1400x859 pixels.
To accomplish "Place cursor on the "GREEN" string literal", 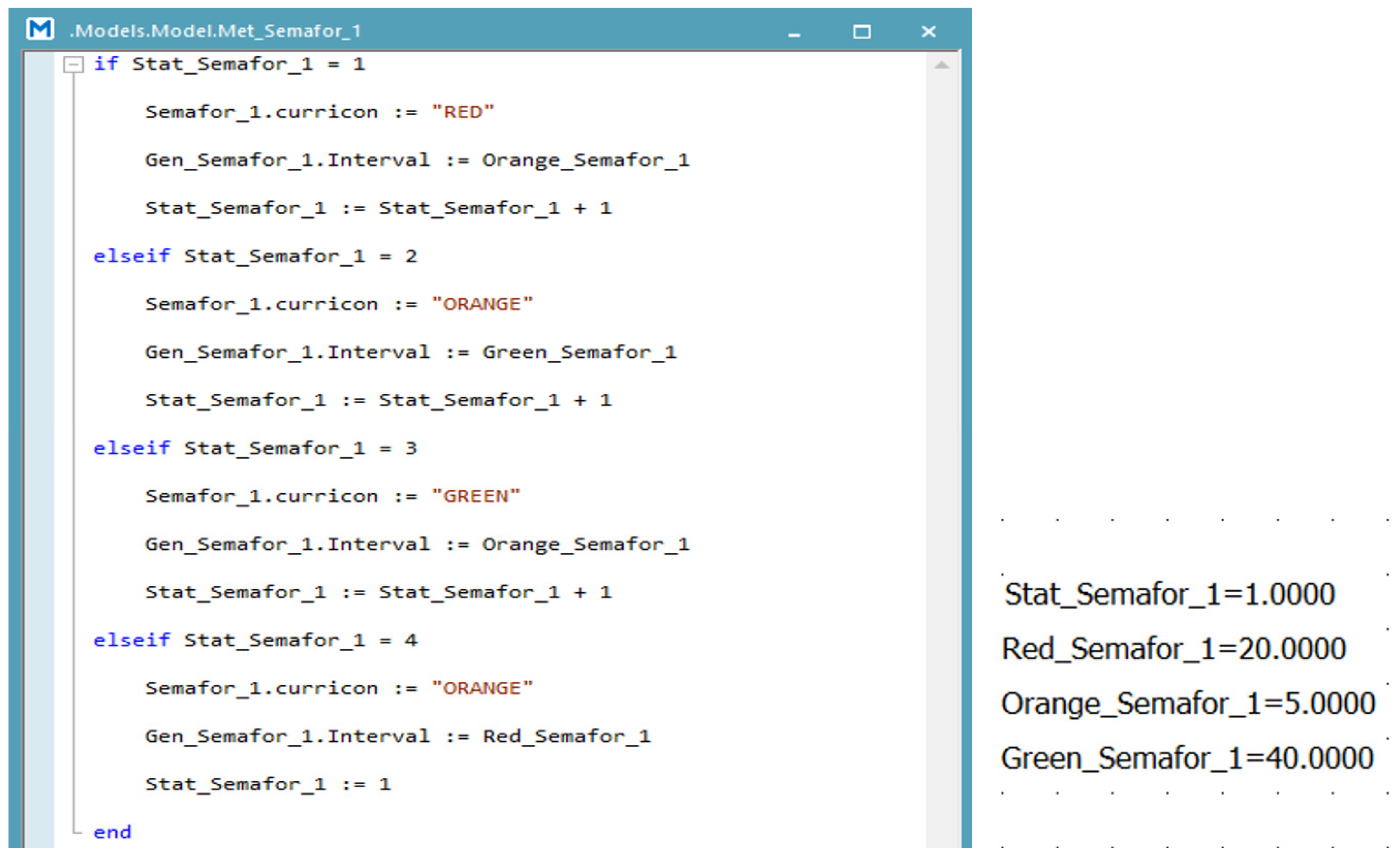I will [x=476, y=496].
